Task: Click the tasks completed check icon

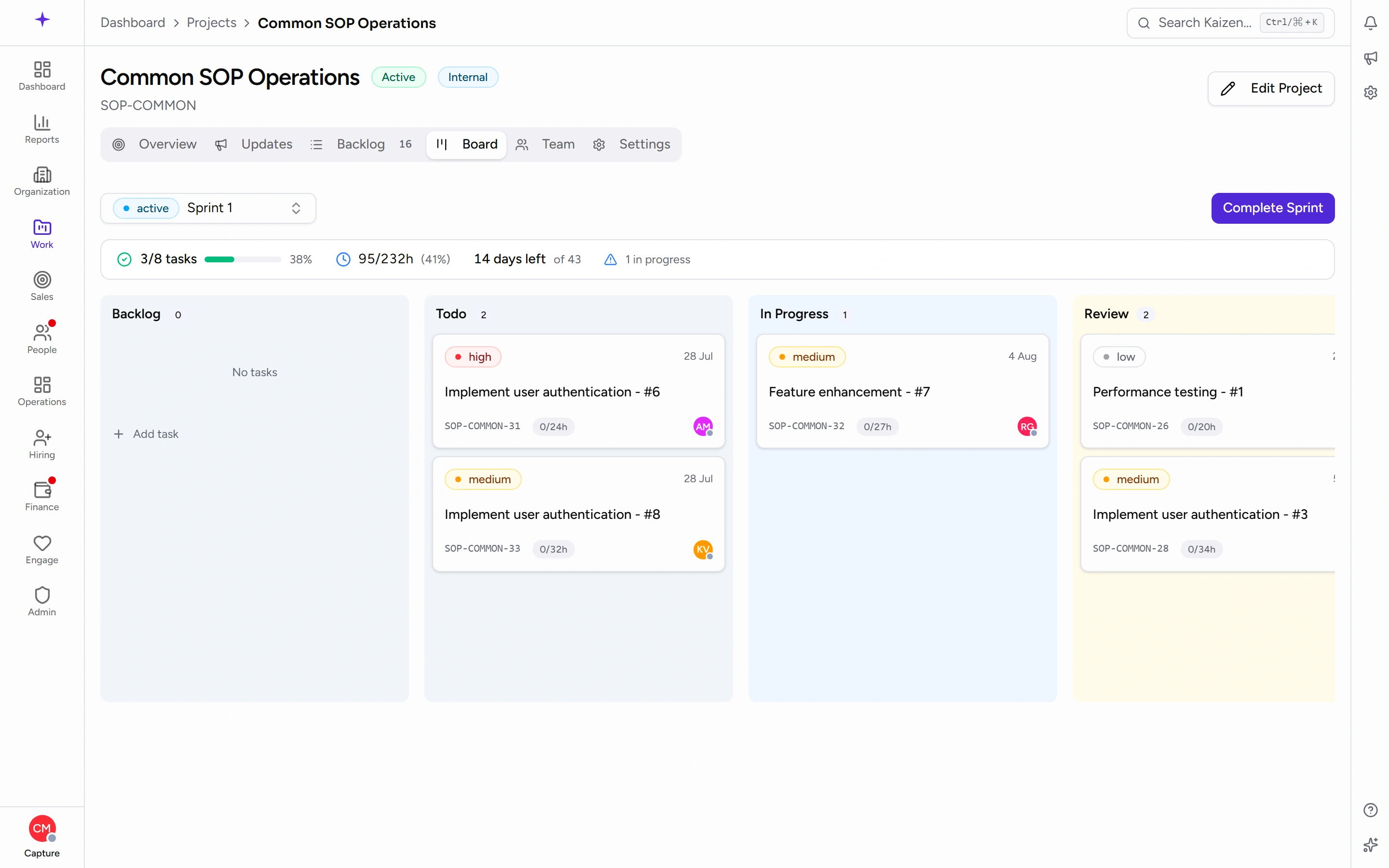Action: [x=124, y=259]
